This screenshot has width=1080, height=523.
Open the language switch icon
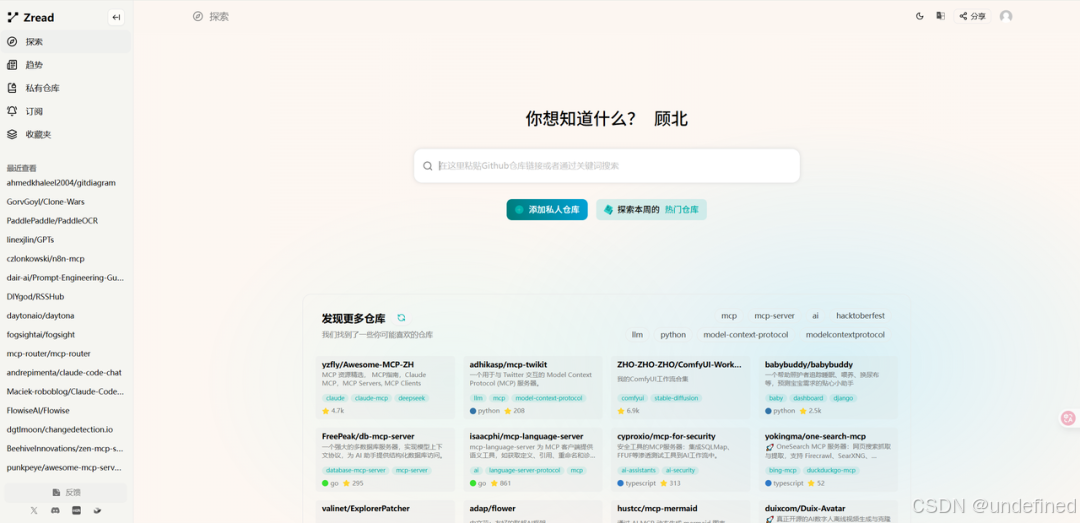(x=939, y=17)
